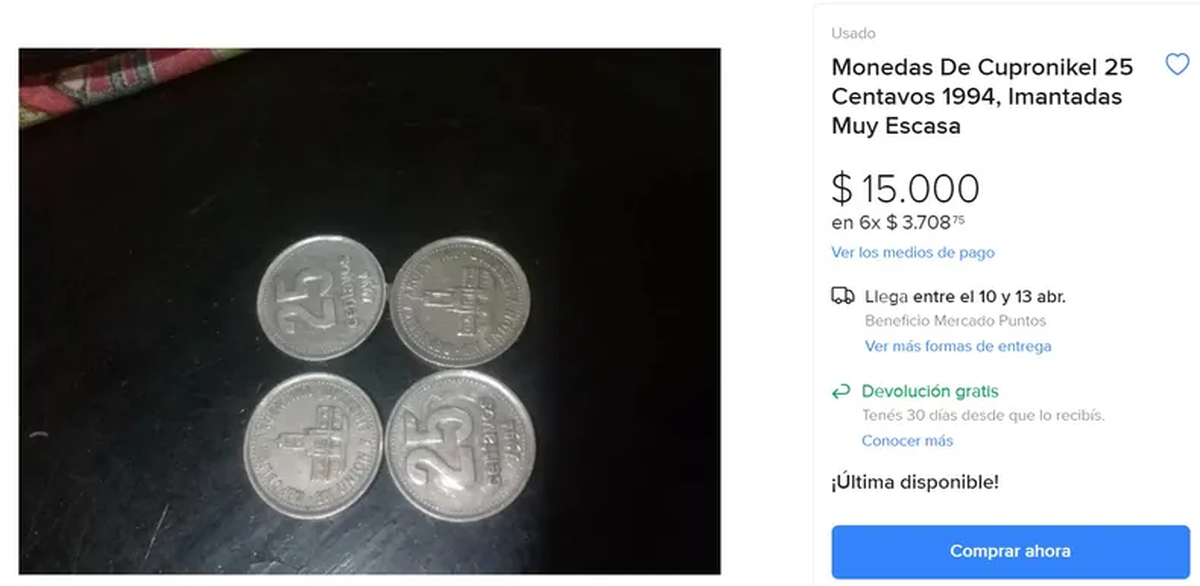Click the free returns arrow icon
This screenshot has height=586, width=1200.
(840, 391)
